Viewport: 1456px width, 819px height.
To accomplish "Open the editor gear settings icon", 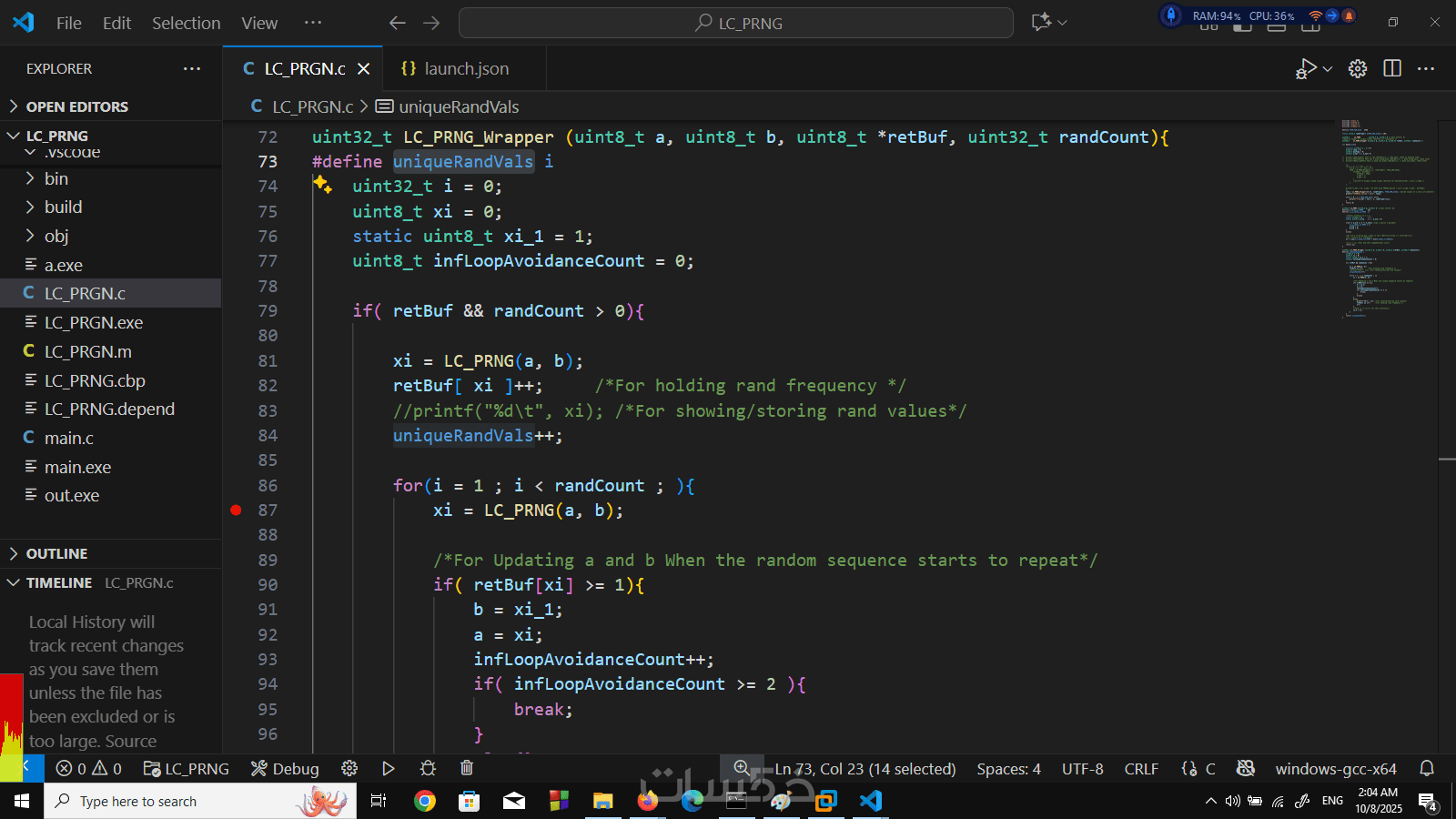I will click(1357, 68).
